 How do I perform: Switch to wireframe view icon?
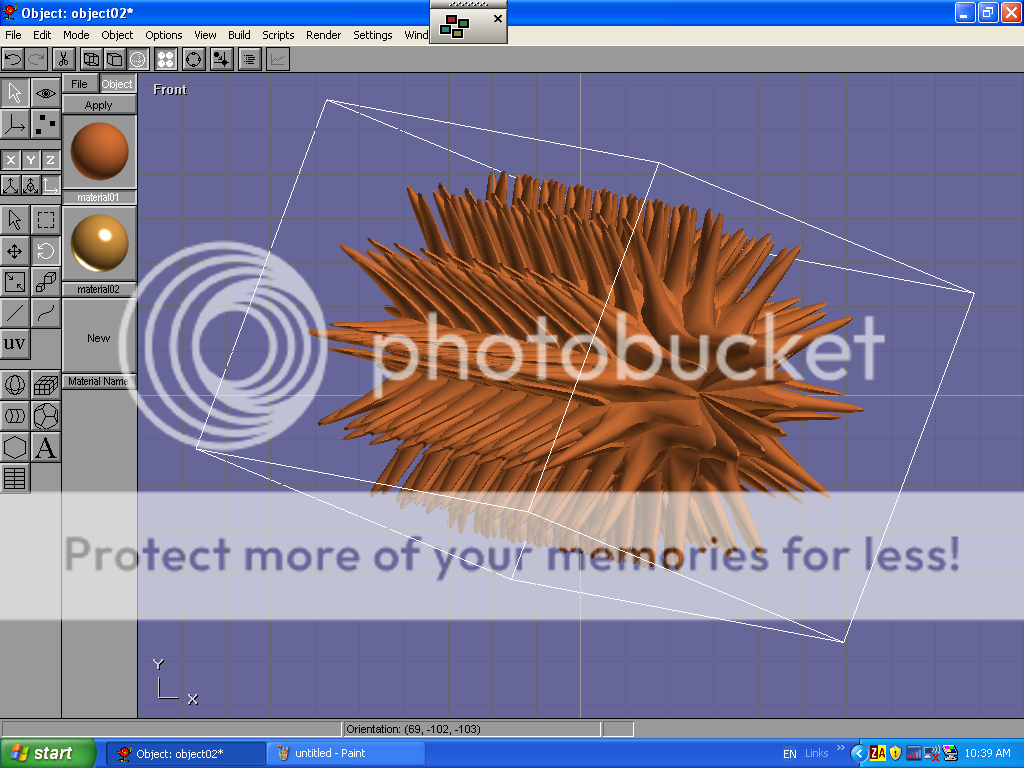(x=91, y=59)
